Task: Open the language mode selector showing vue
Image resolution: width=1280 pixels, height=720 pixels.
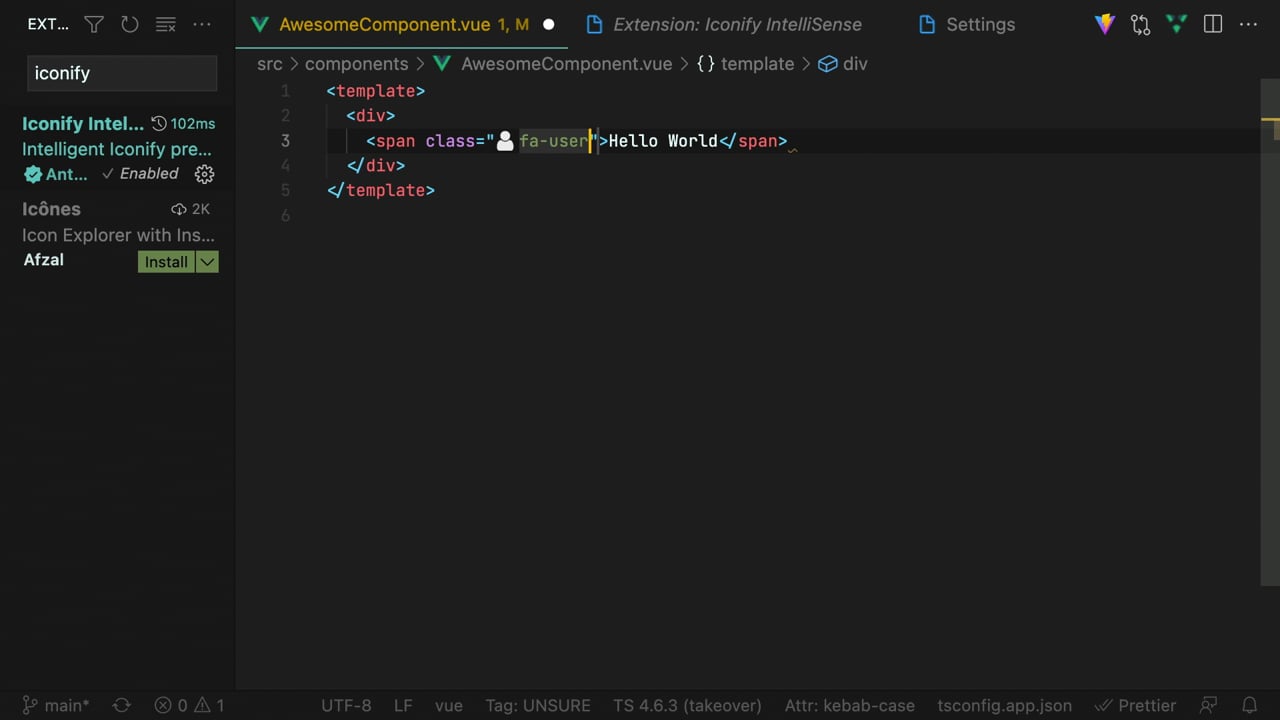Action: coord(448,705)
